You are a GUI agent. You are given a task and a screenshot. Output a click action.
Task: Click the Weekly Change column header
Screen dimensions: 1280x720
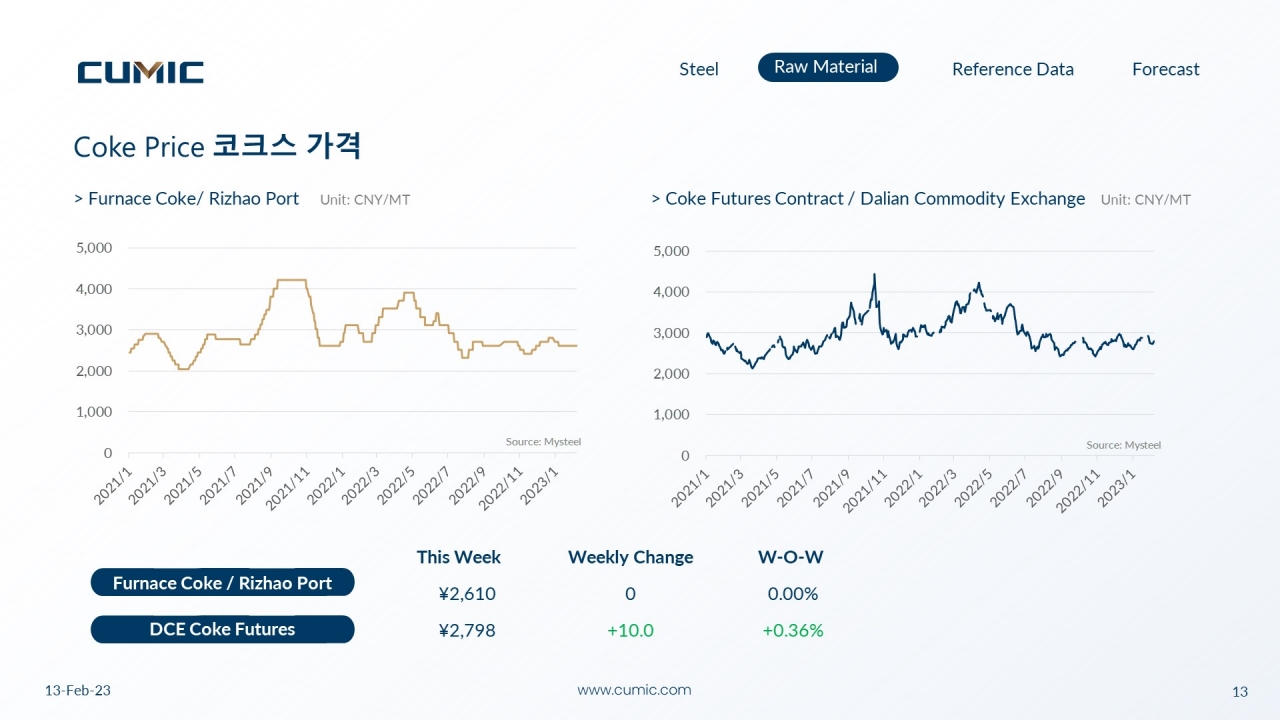630,557
